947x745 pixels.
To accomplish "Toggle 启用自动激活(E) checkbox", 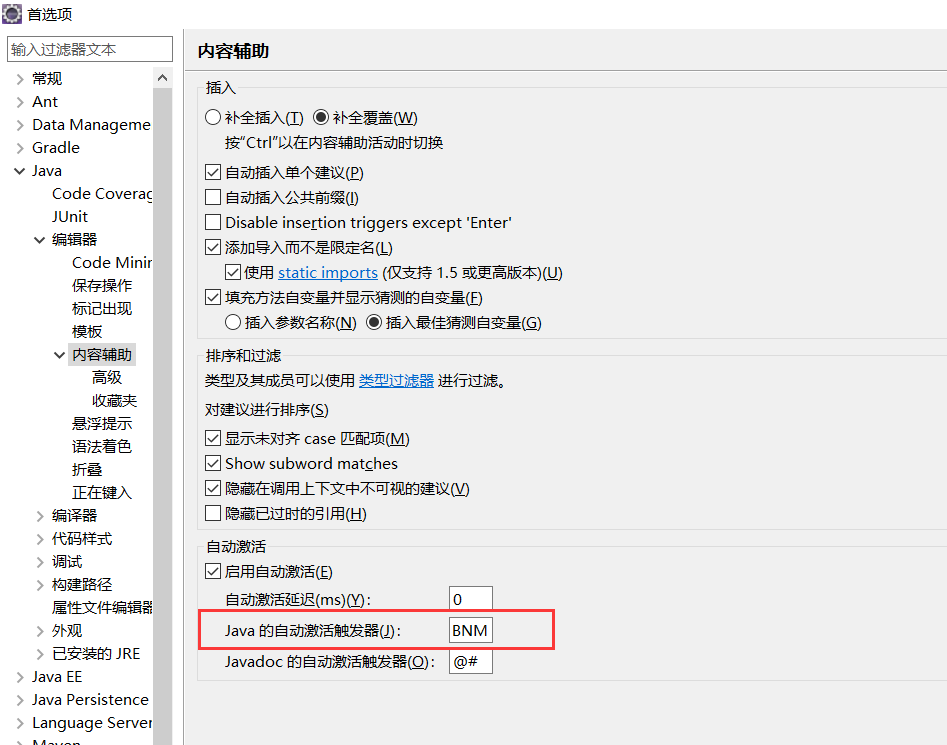I will point(213,571).
